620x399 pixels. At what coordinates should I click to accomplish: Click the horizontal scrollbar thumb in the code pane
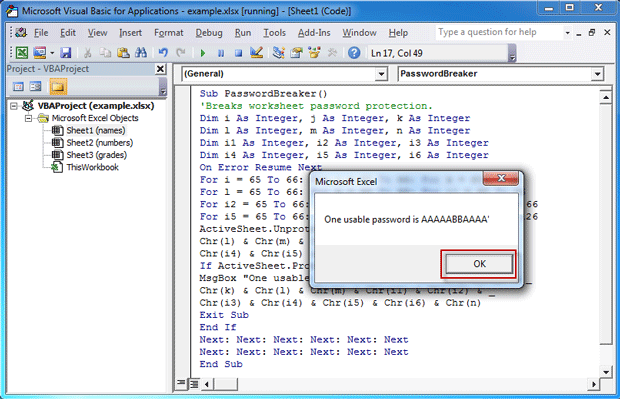click(226, 384)
